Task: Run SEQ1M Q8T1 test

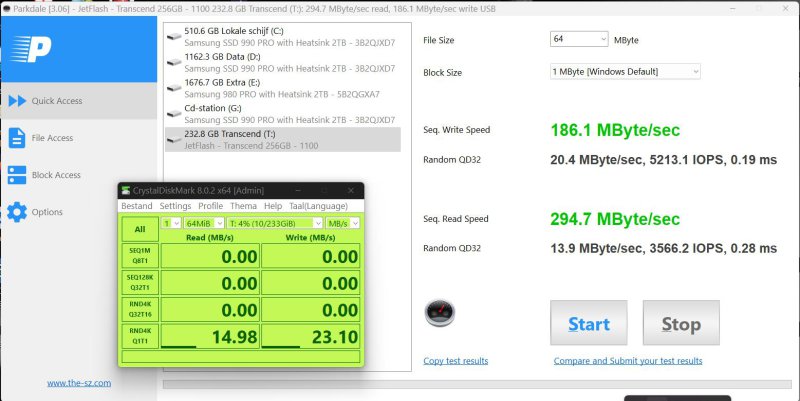Action: click(x=140, y=256)
